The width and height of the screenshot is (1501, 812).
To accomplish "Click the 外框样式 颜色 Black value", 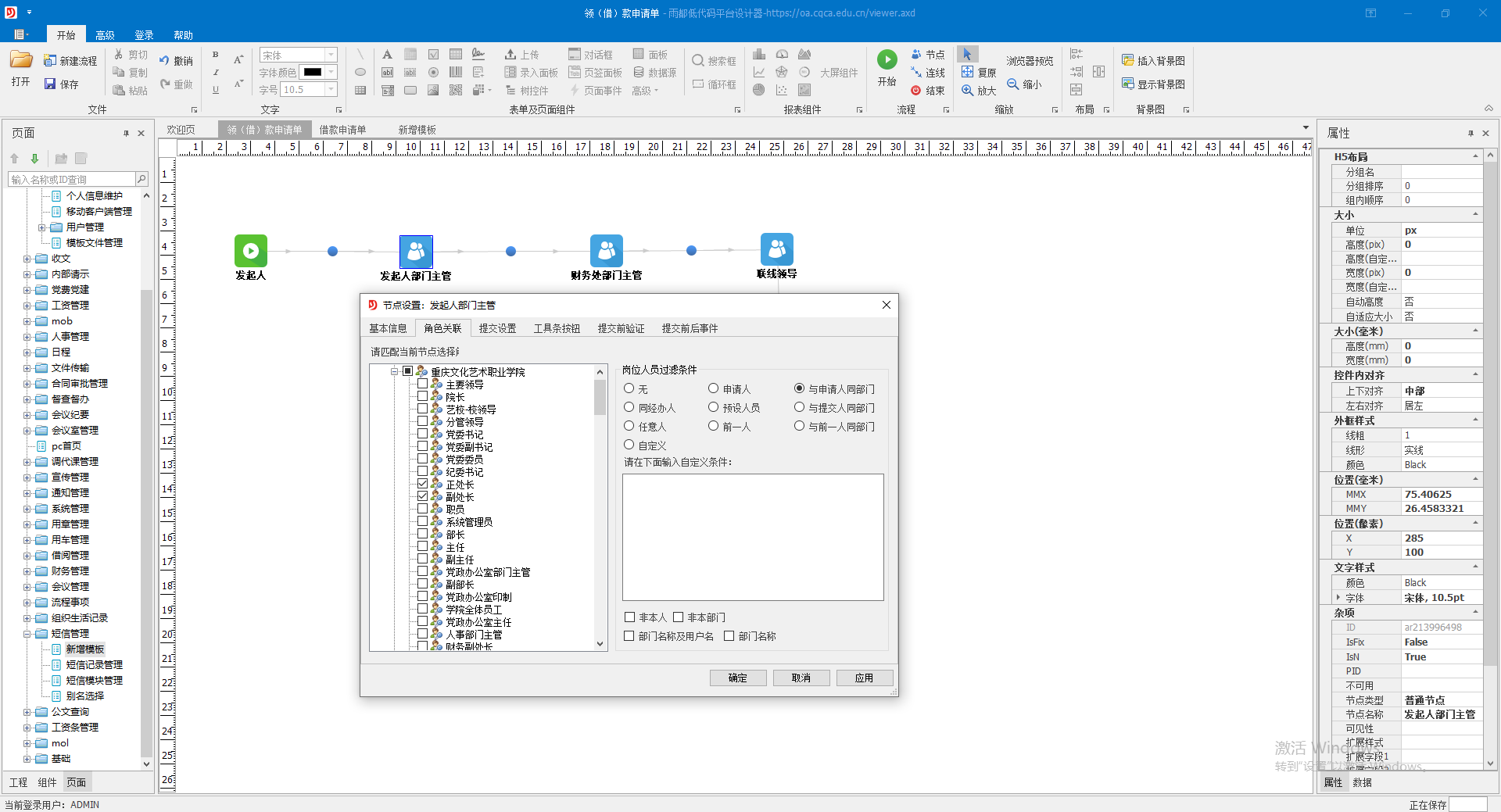I will (1442, 465).
